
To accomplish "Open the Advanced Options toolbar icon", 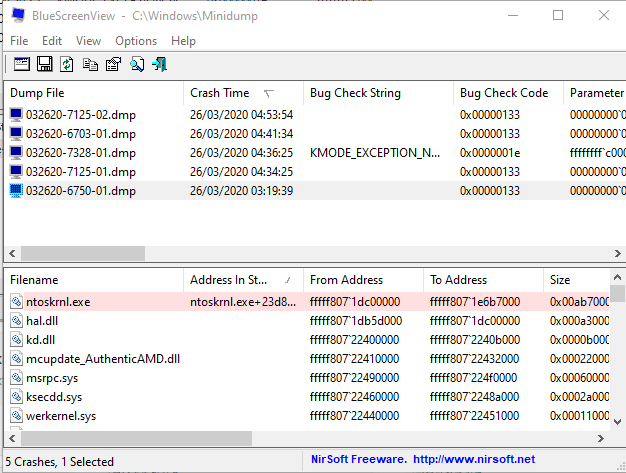I will pyautogui.click(x=22, y=64).
